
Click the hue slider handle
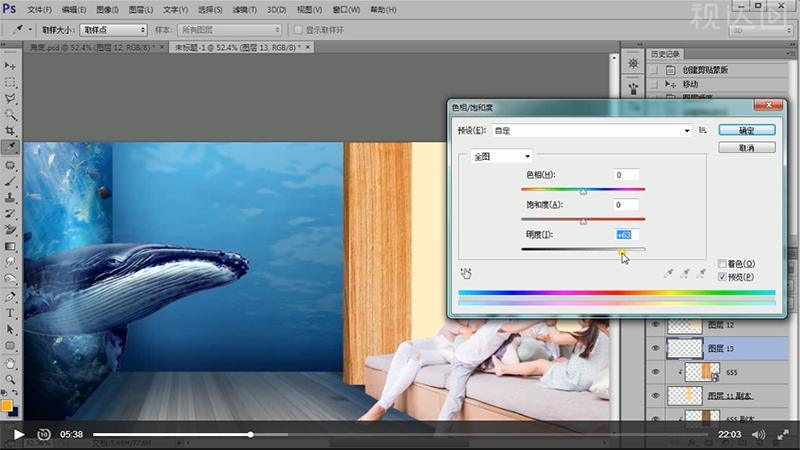(x=583, y=192)
